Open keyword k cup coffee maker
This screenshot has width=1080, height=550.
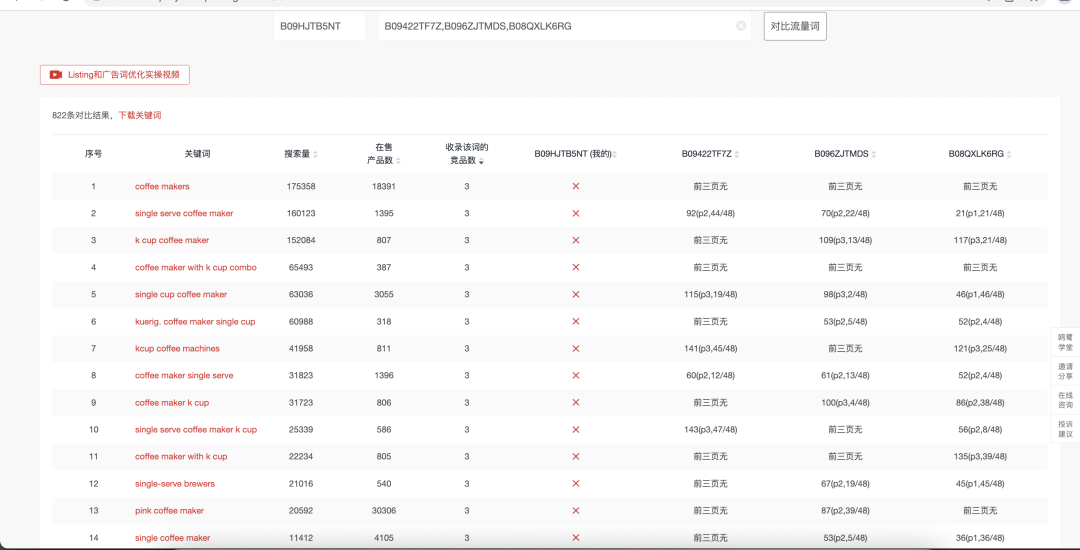[x=172, y=240]
